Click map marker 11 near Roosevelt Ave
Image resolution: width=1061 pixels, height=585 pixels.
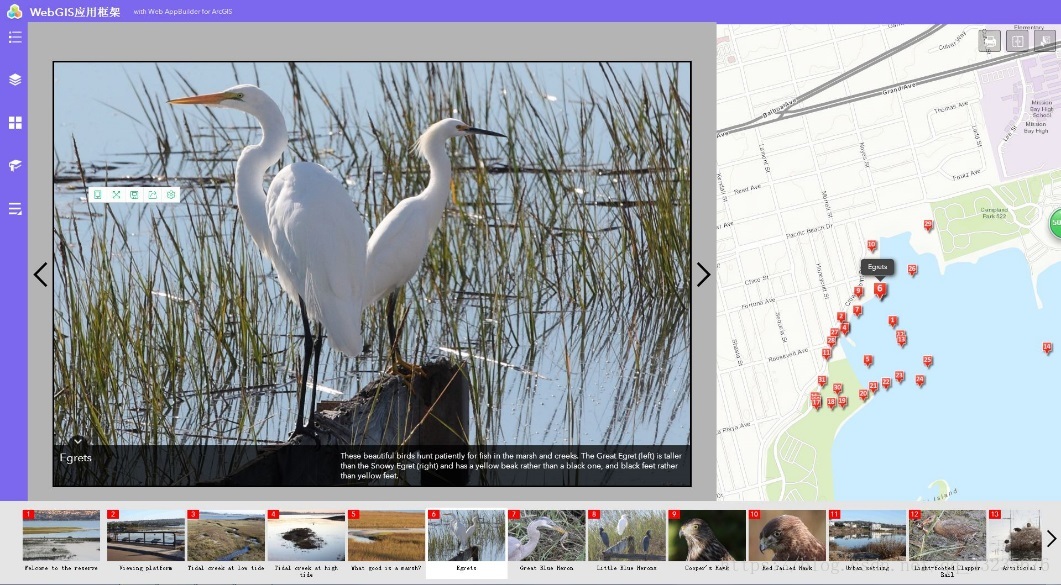(826, 354)
